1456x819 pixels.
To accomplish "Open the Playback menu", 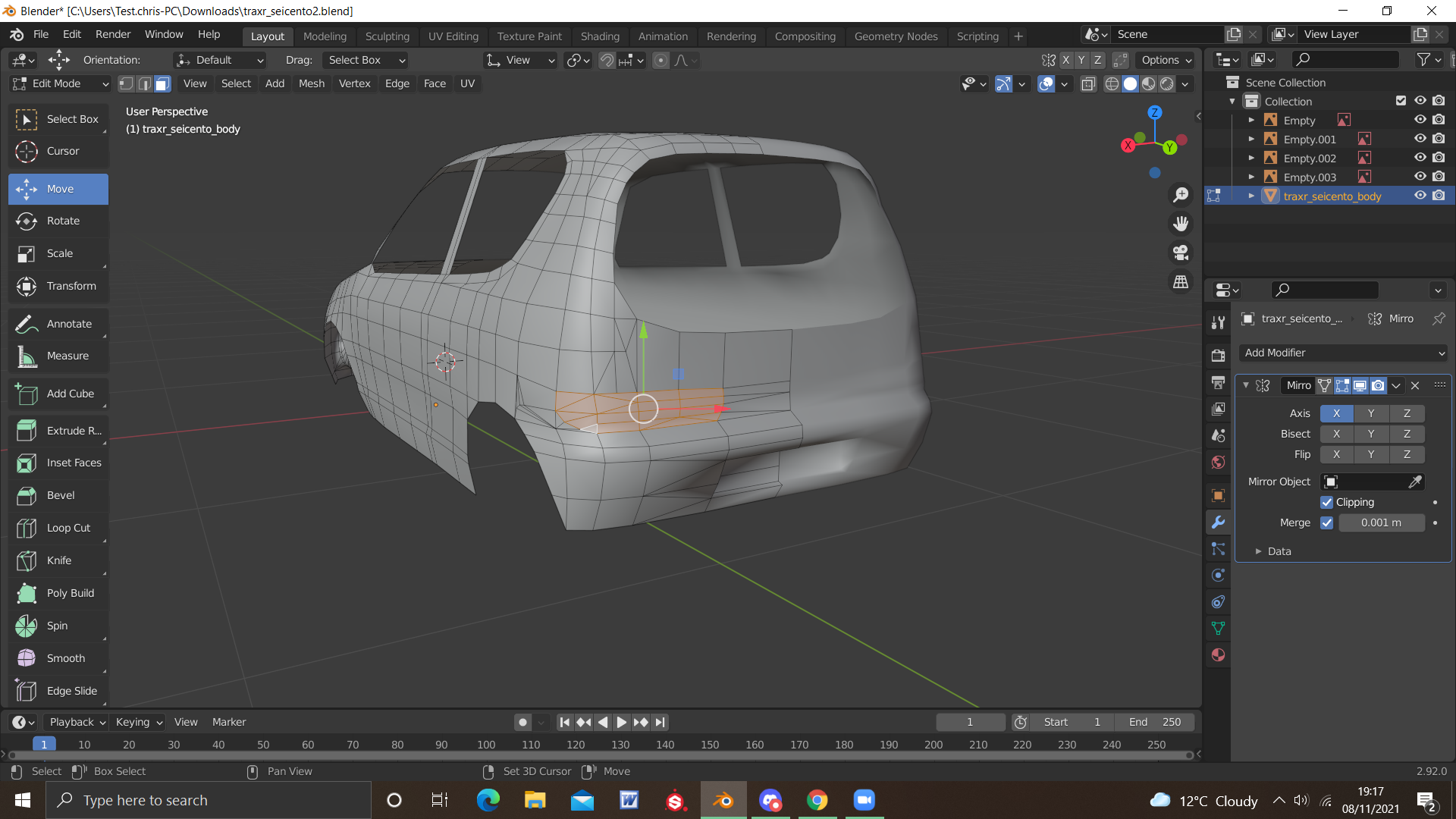I will [76, 722].
